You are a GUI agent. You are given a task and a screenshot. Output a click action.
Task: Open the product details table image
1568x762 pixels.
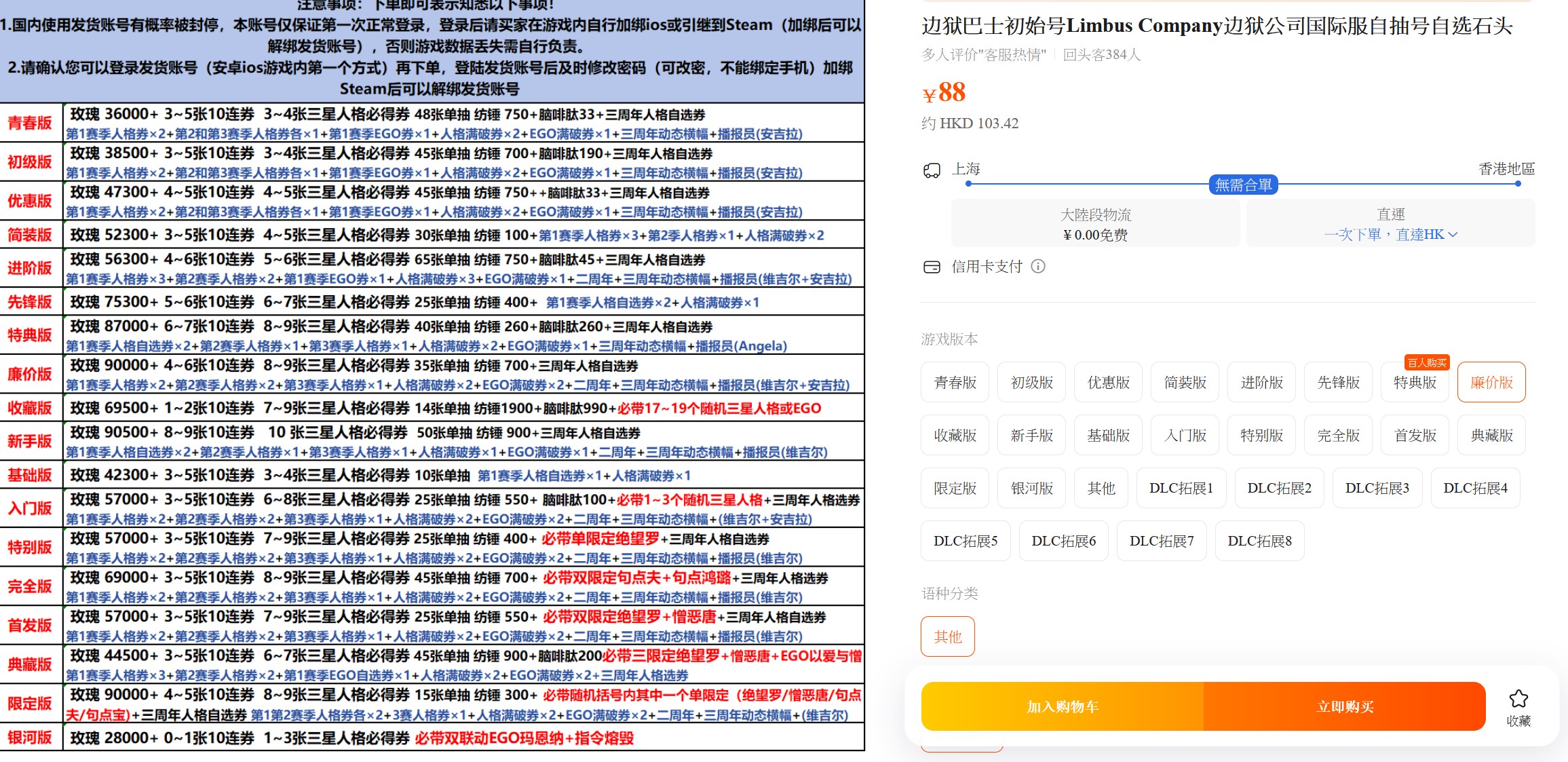tap(432, 375)
